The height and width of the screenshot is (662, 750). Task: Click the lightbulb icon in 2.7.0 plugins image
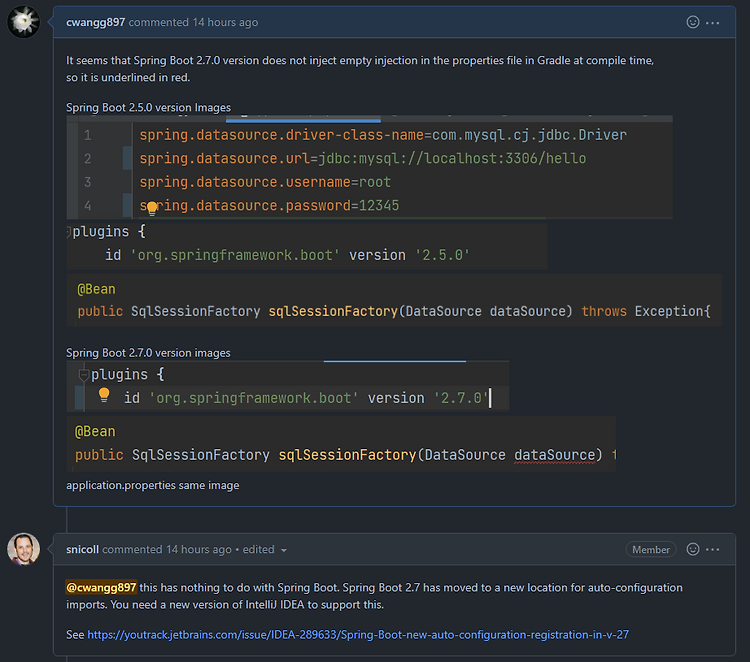click(x=104, y=395)
